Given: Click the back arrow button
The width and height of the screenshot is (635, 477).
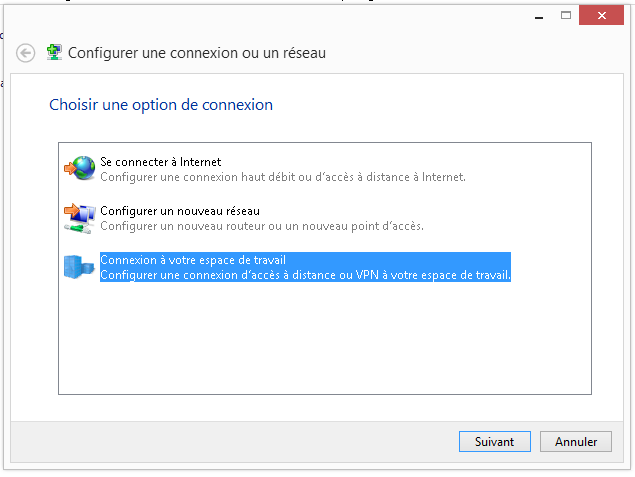Looking at the screenshot, I should [x=26, y=53].
